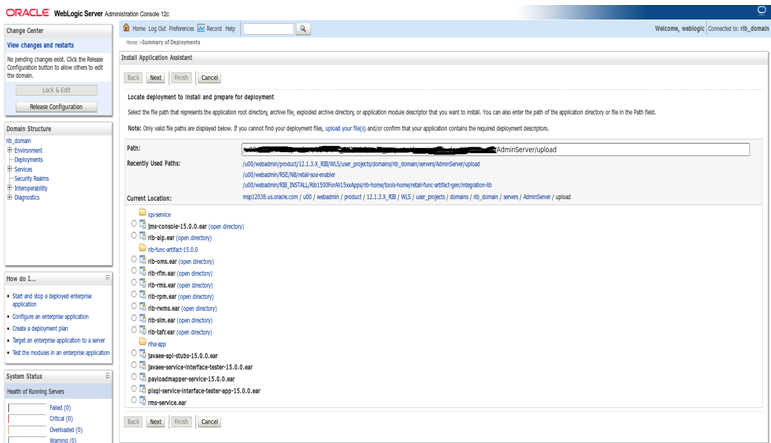Open the rib-func-artifact-15.0.0 folder icon
Screen dimensions: 771x443
click(142, 247)
